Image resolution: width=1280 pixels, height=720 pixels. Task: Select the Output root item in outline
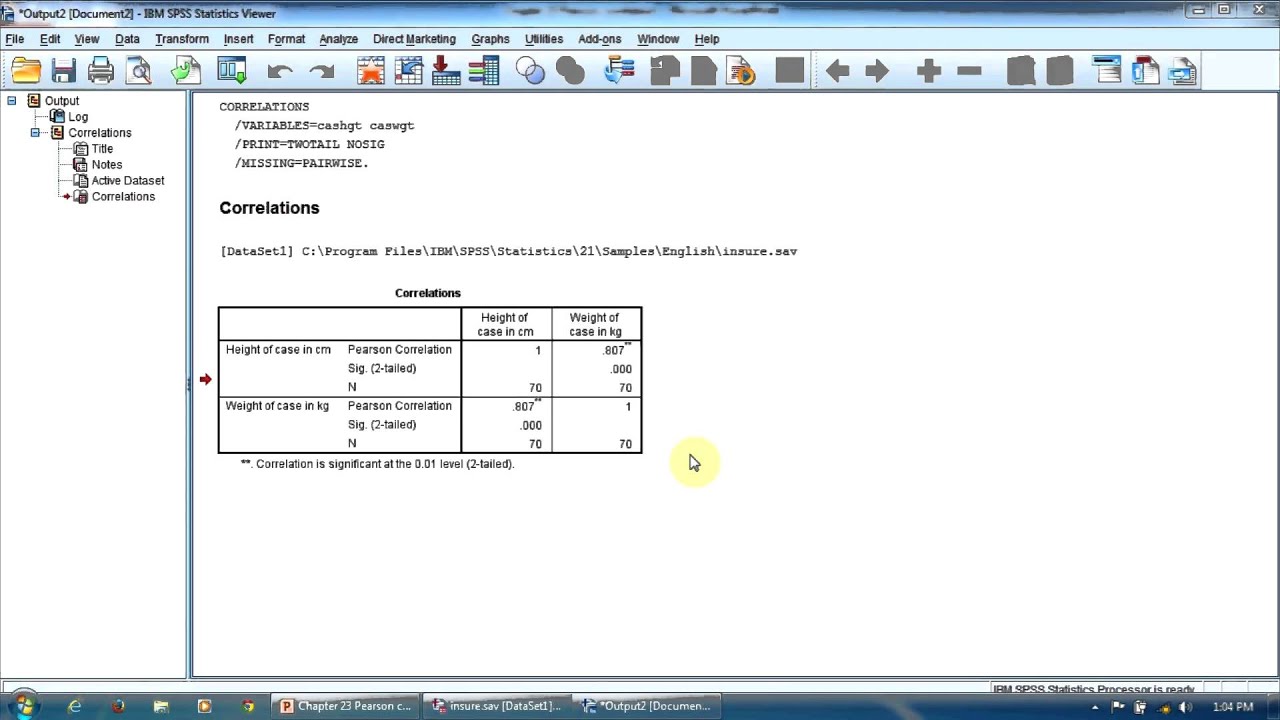coord(62,101)
